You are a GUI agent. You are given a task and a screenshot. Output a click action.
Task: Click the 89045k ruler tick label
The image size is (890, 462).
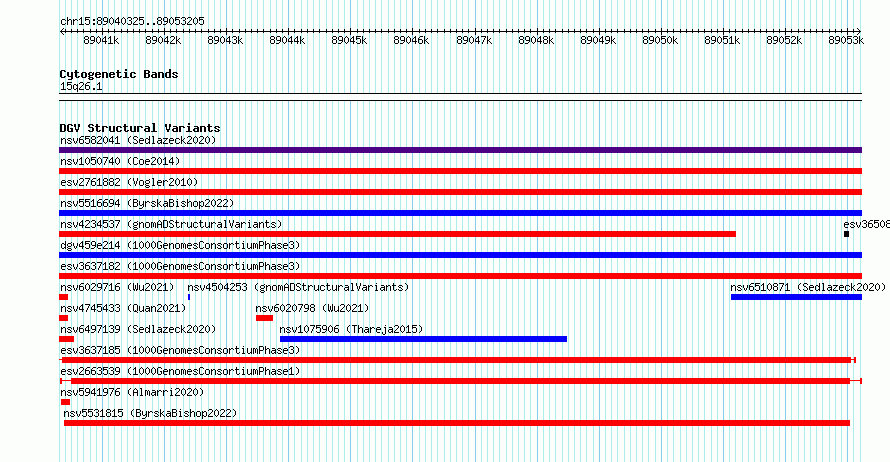[x=349, y=40]
